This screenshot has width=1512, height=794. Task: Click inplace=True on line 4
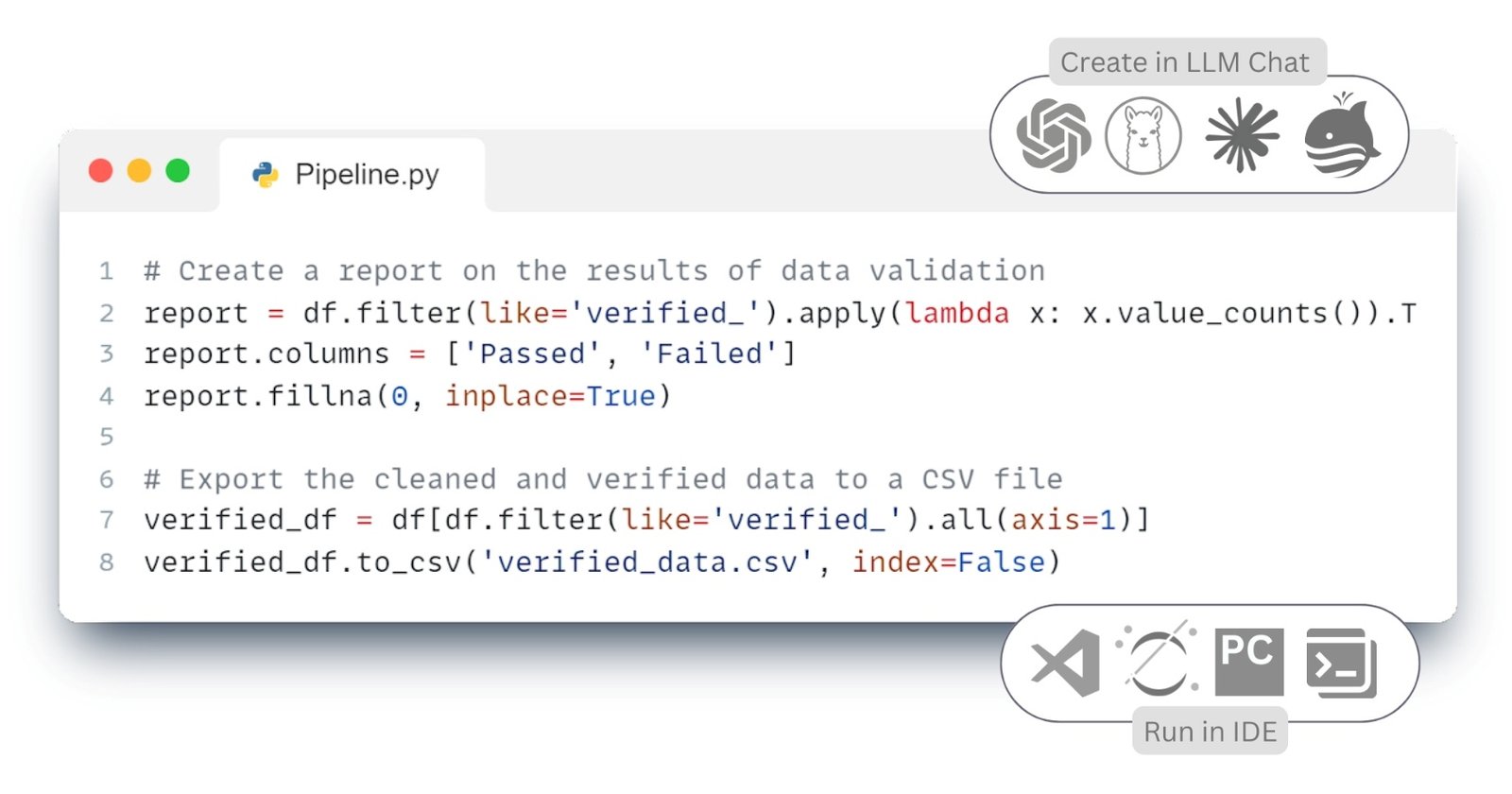[550, 397]
